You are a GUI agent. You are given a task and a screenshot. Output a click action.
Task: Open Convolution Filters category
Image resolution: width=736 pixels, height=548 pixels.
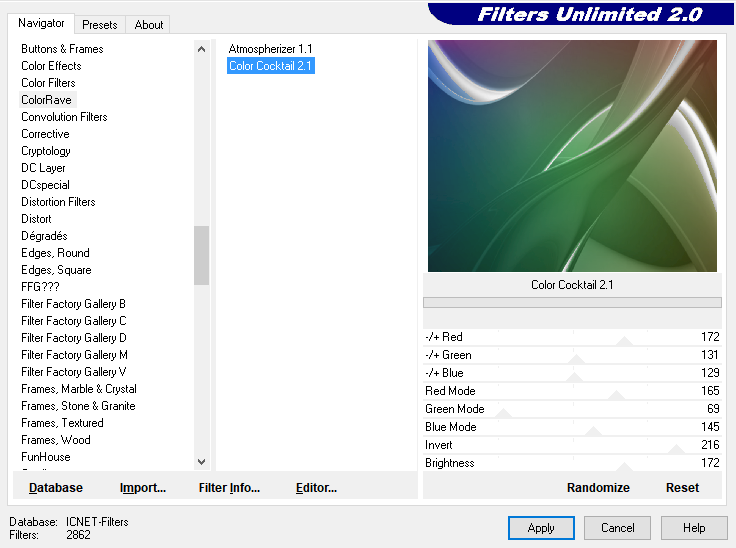(x=64, y=117)
